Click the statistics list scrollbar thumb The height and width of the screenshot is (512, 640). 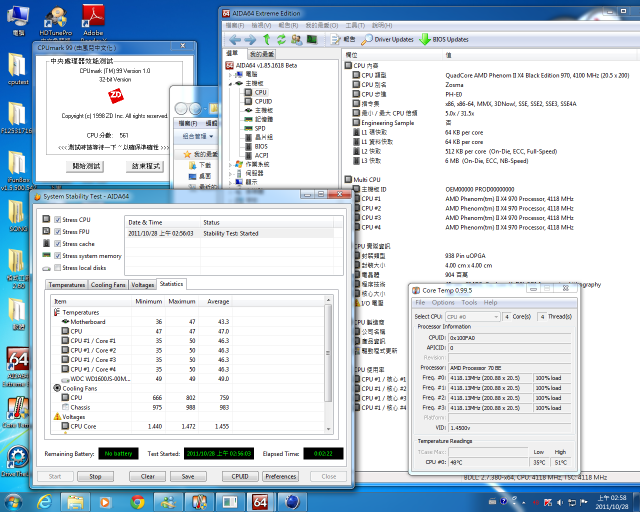point(328,353)
